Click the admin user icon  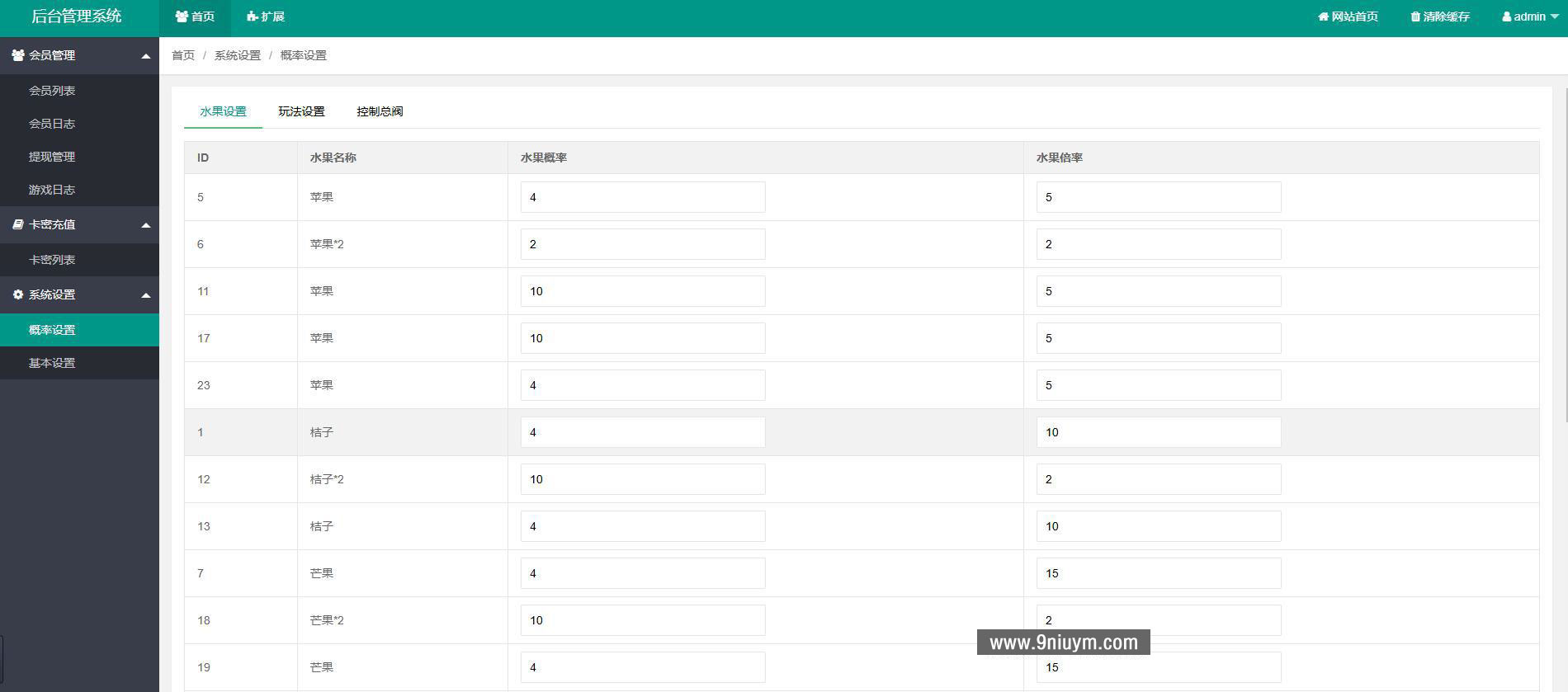pos(1506,16)
